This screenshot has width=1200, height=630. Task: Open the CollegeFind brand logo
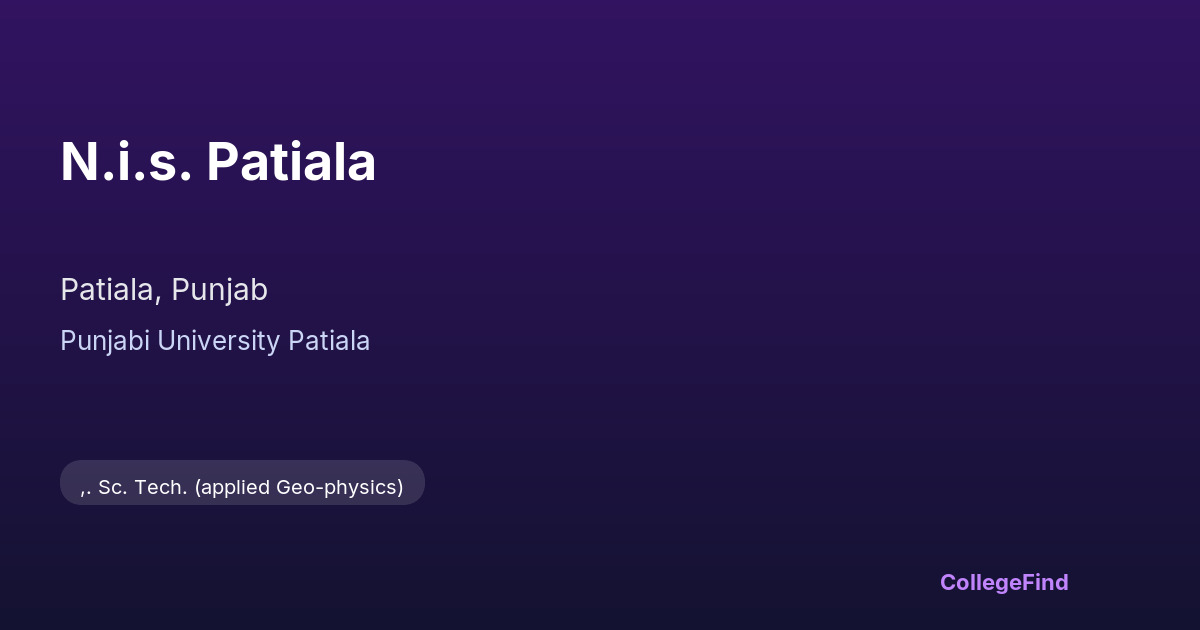click(1003, 582)
